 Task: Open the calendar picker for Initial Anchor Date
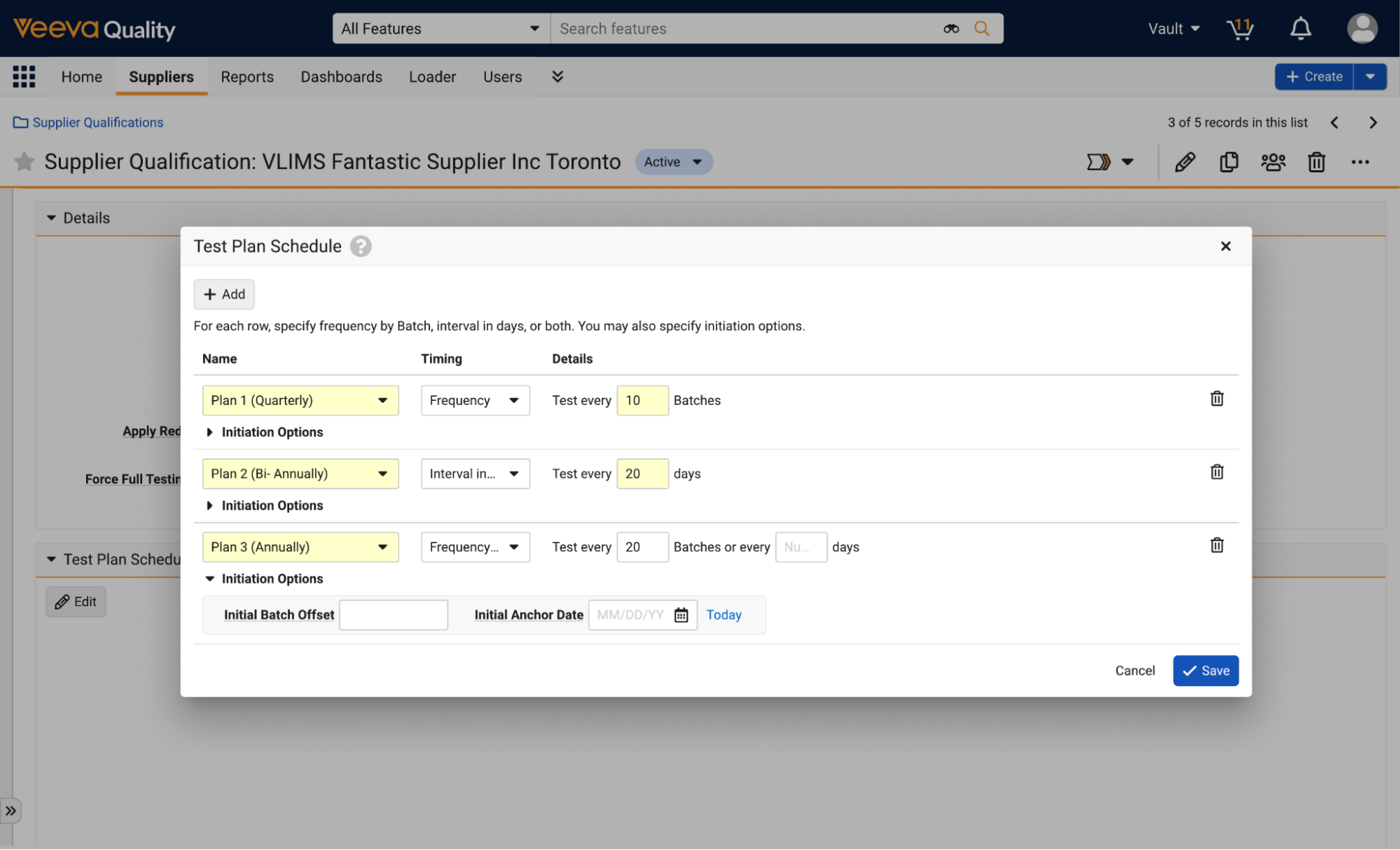(681, 615)
